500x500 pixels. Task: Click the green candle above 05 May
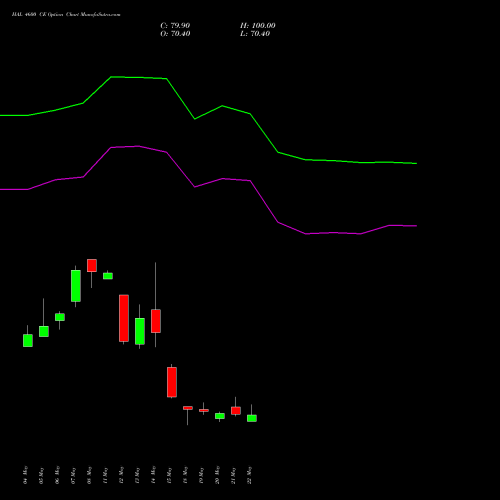click(44, 331)
